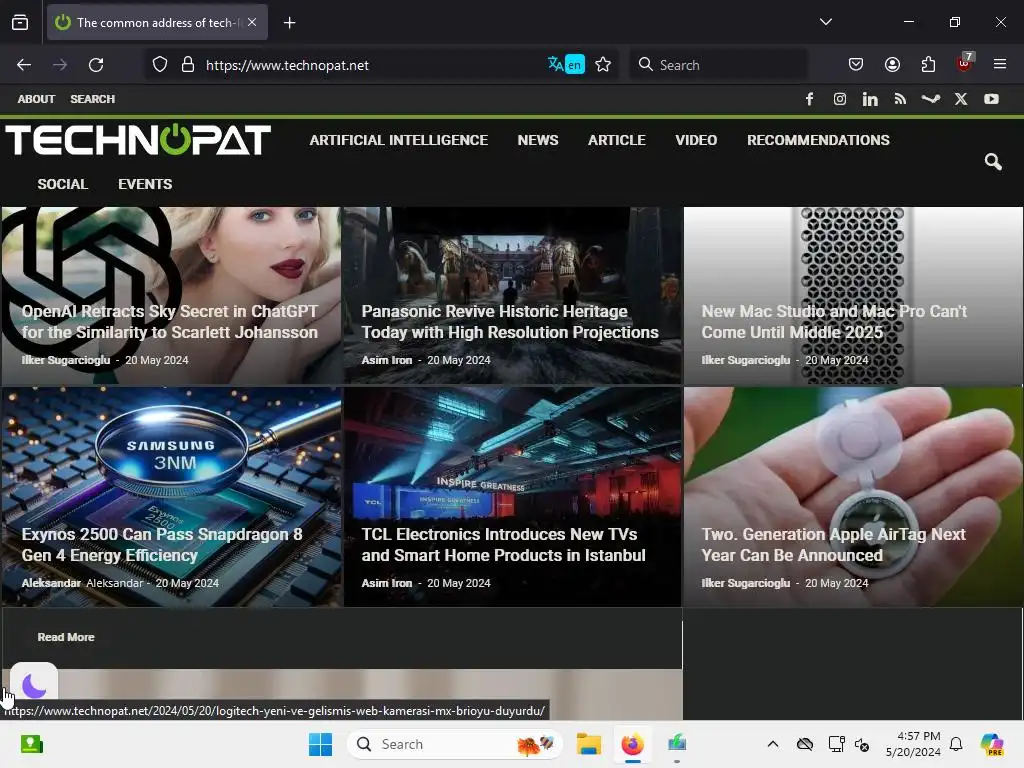Open the New Mac Studio article

[x=834, y=322]
